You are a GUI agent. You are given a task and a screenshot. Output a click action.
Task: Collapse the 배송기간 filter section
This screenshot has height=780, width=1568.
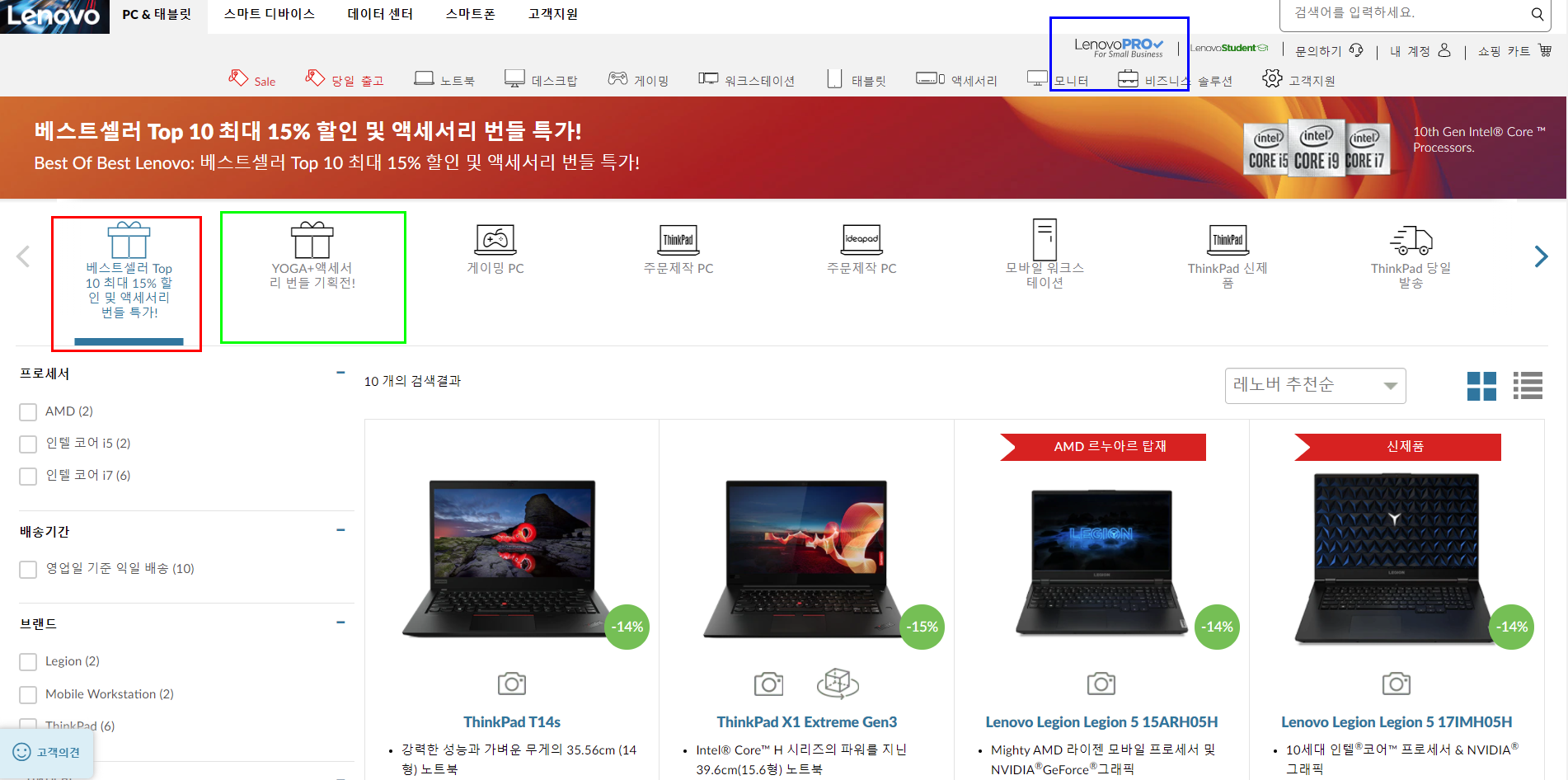[340, 530]
